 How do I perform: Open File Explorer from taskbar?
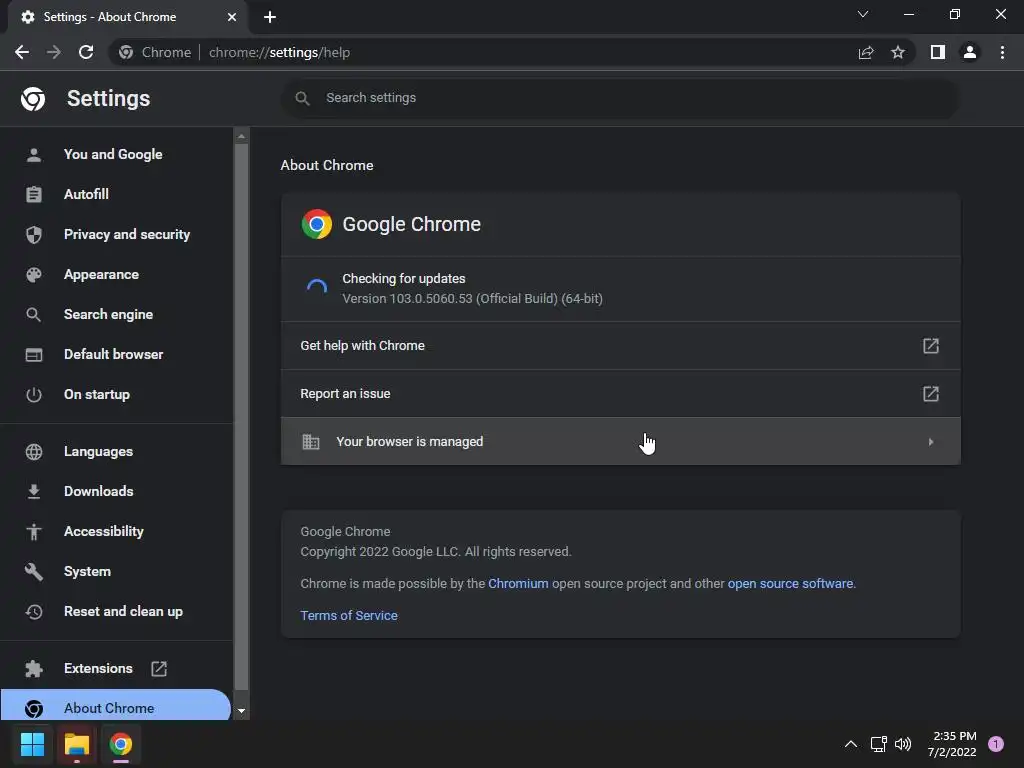(76, 744)
